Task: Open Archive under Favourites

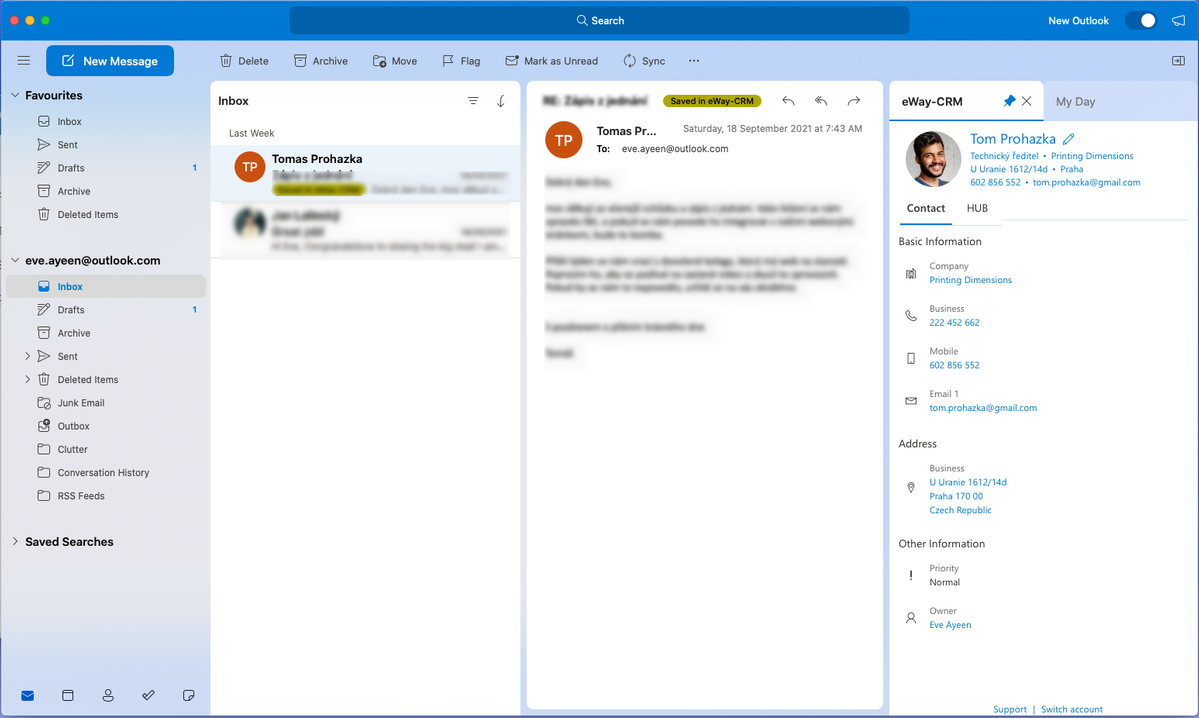Action: point(74,191)
